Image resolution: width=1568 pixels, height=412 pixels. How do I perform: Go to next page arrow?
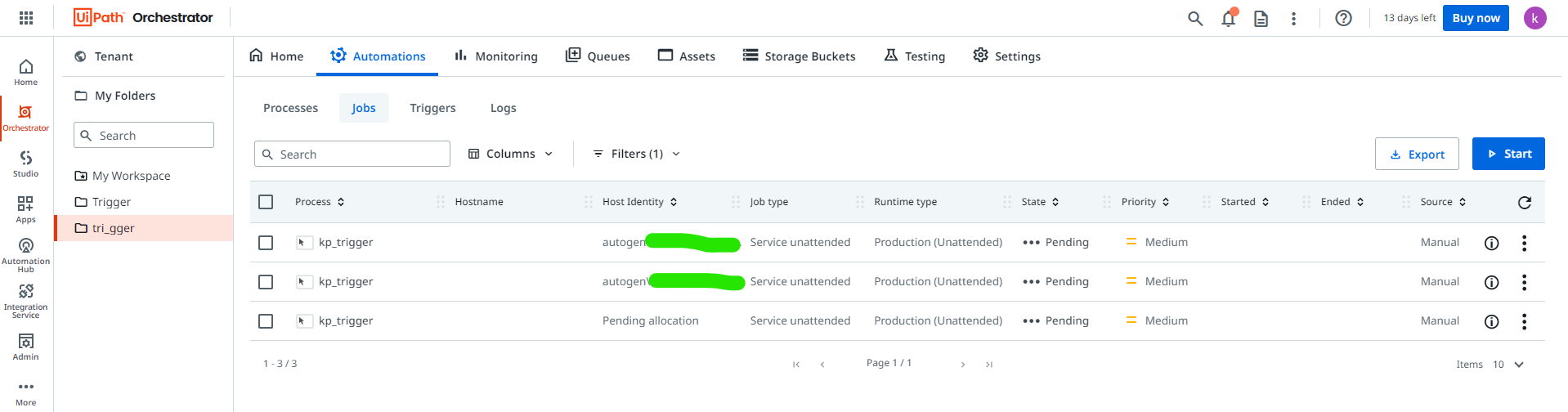963,365
